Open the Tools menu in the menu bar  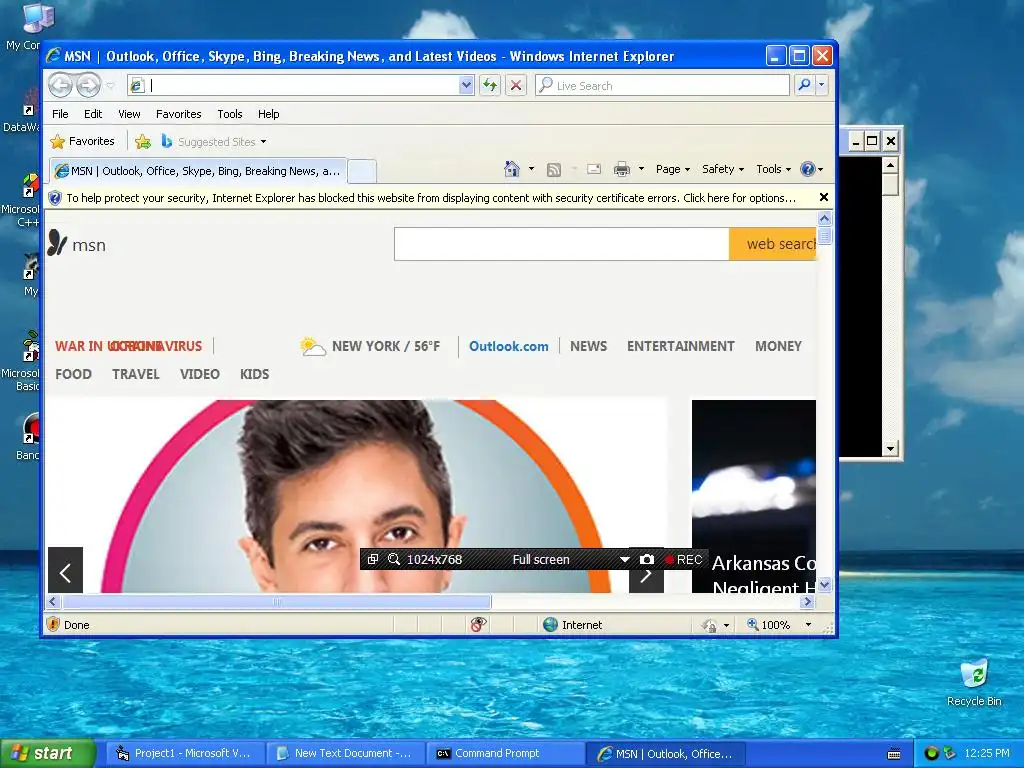229,114
